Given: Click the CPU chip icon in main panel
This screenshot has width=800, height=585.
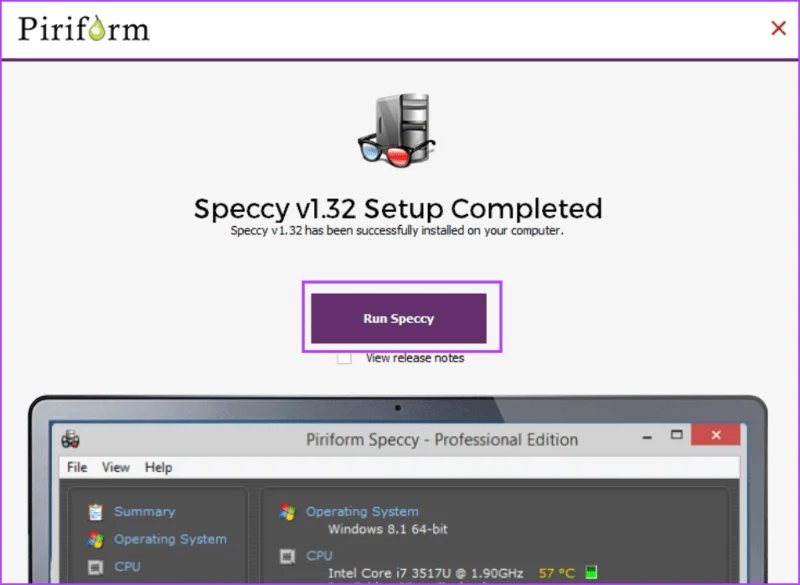Looking at the screenshot, I should tap(287, 556).
